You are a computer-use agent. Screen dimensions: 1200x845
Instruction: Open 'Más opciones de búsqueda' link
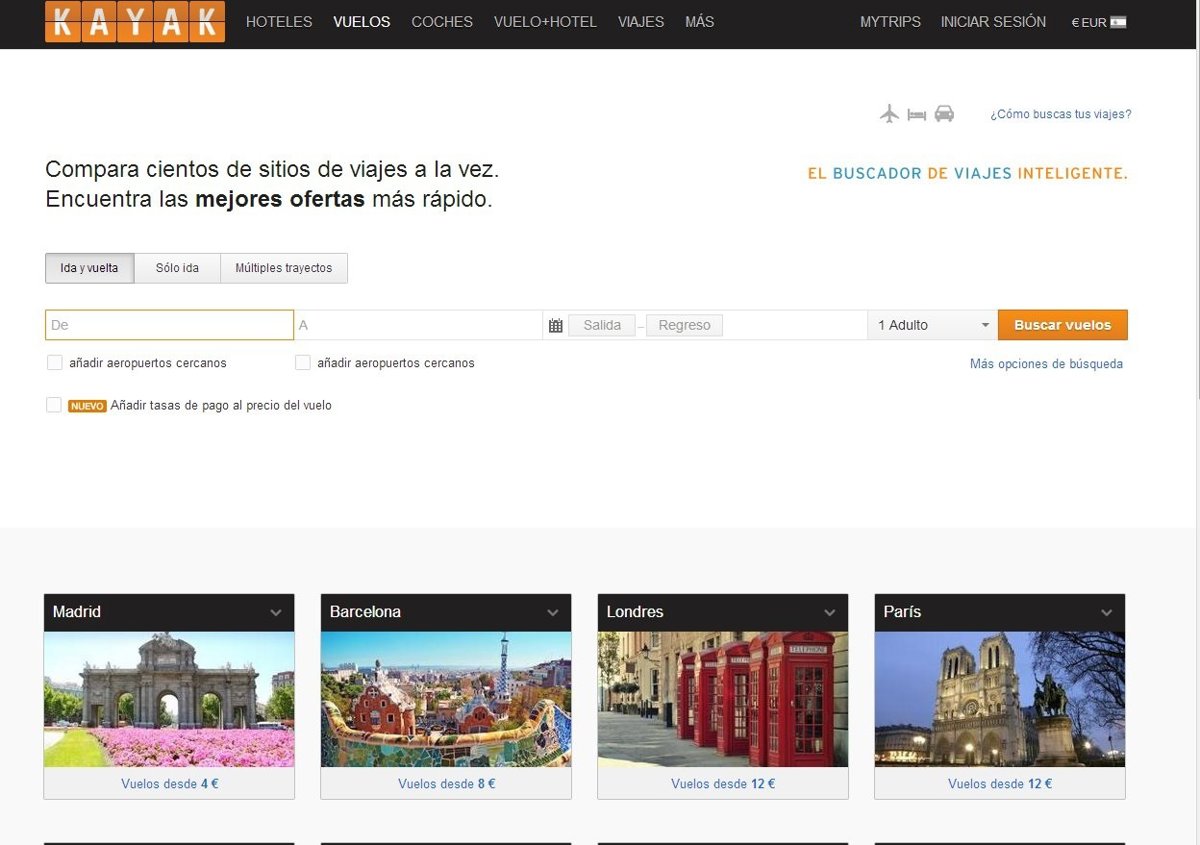[x=1046, y=364]
